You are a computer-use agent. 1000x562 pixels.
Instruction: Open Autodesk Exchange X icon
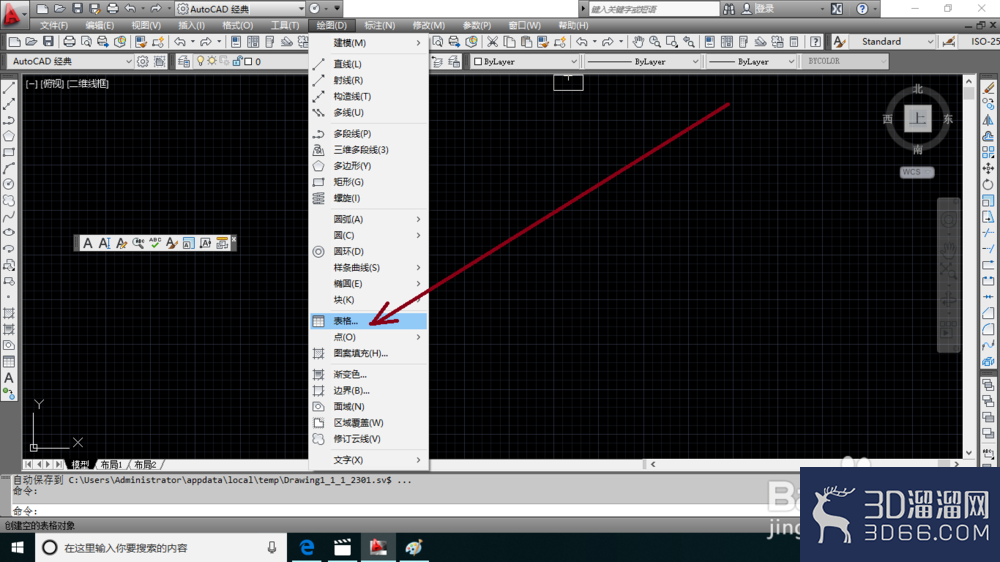[837, 9]
